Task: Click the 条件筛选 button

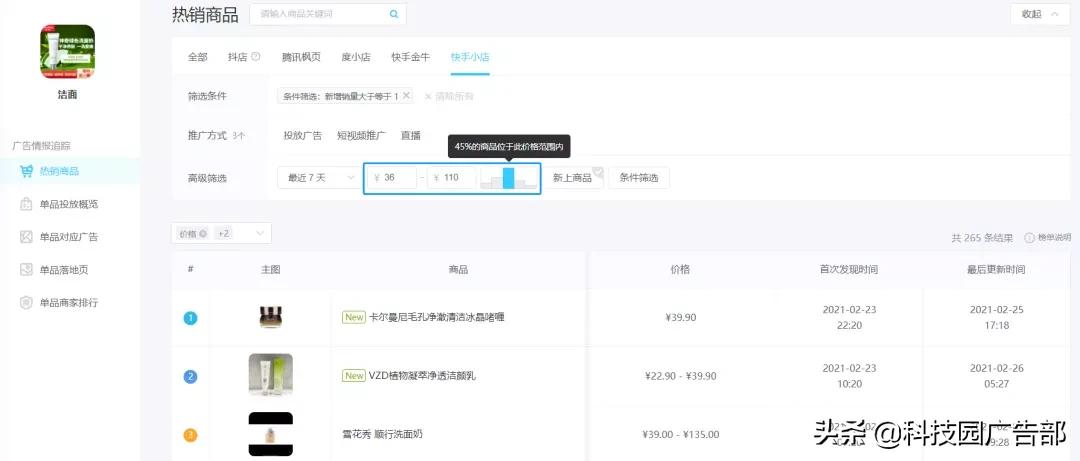Action: pos(638,178)
